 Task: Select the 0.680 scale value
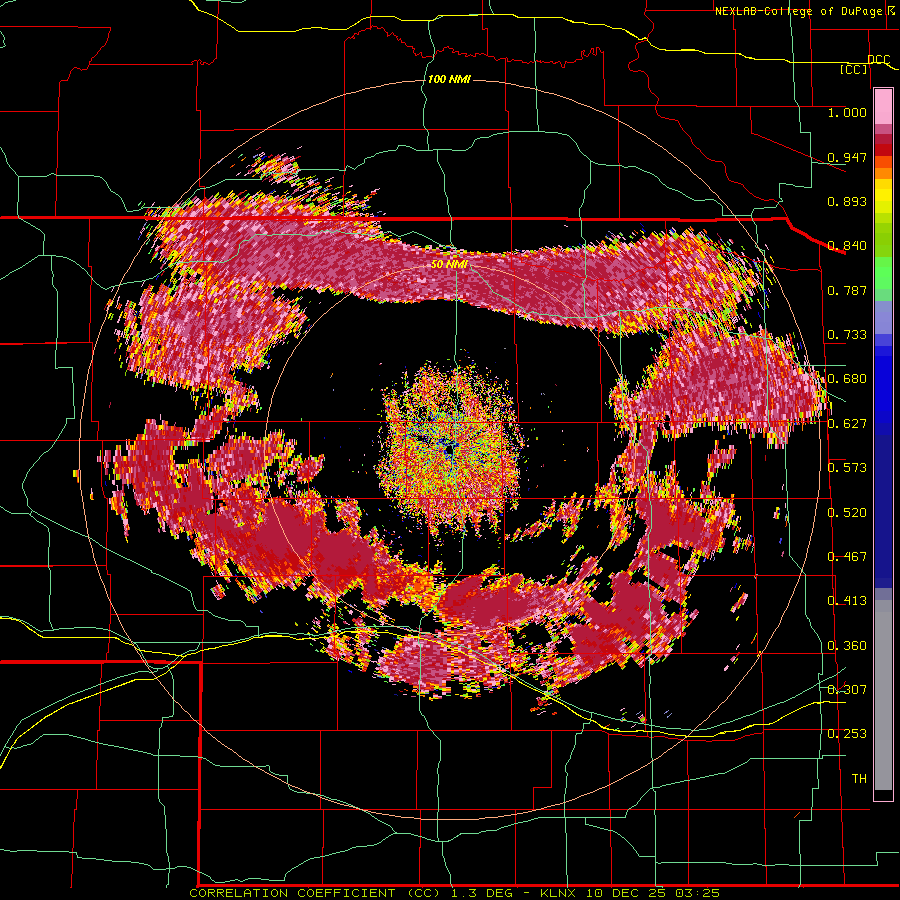point(847,379)
